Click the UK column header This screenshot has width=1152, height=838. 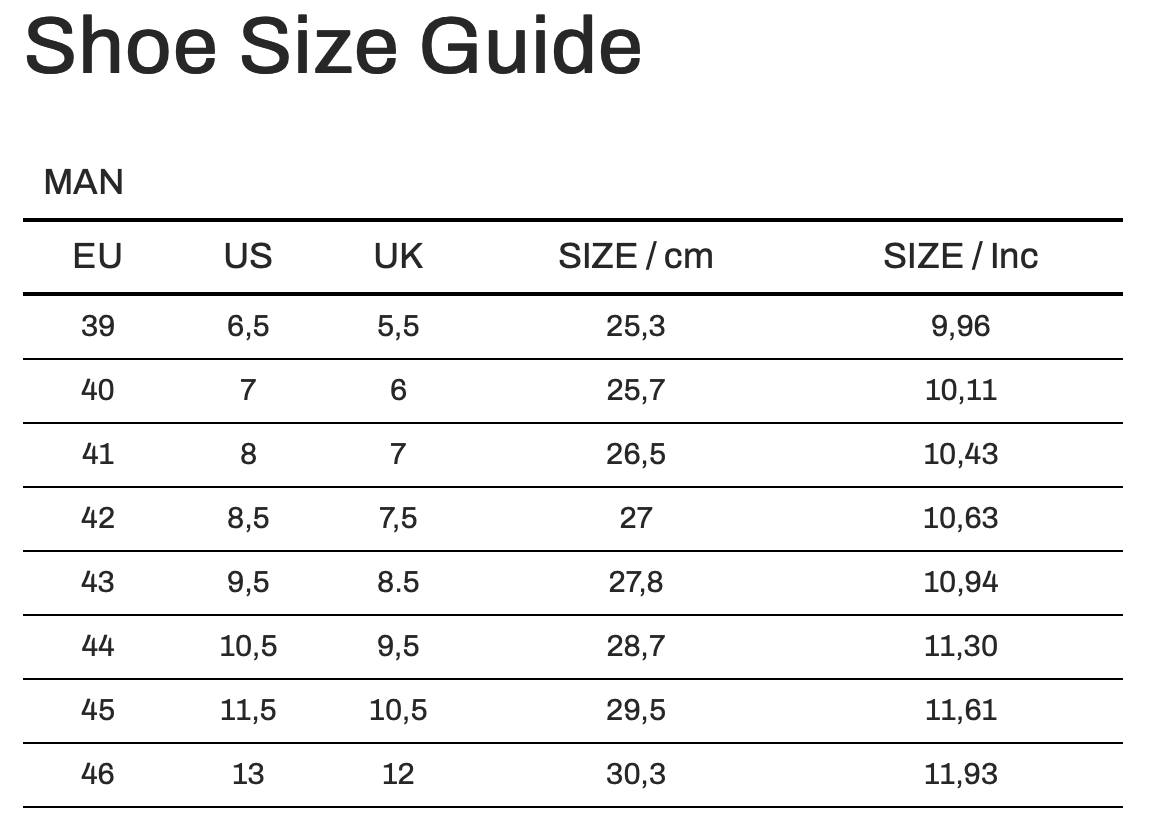(398, 256)
